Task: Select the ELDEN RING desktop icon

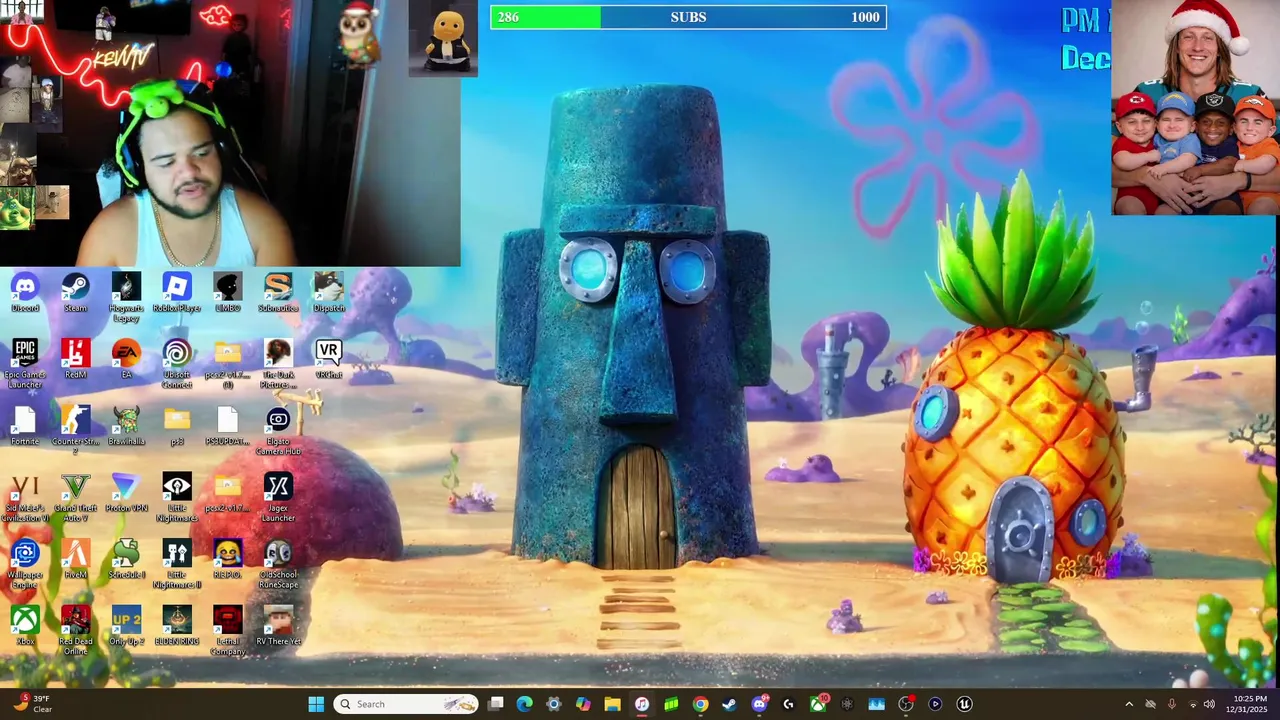Action: tap(177, 626)
